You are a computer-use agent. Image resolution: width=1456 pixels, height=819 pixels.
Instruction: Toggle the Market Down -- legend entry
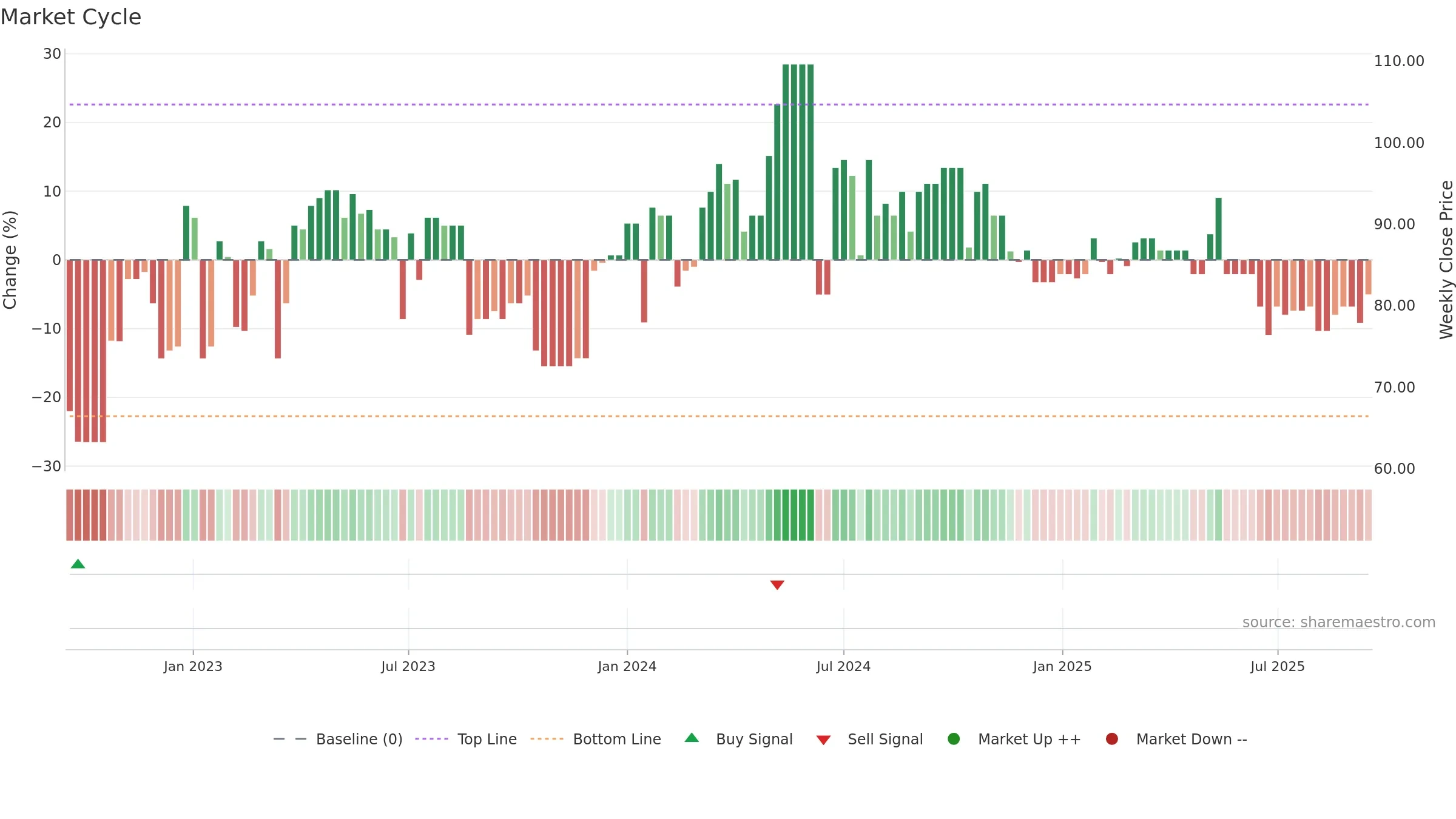1176,739
